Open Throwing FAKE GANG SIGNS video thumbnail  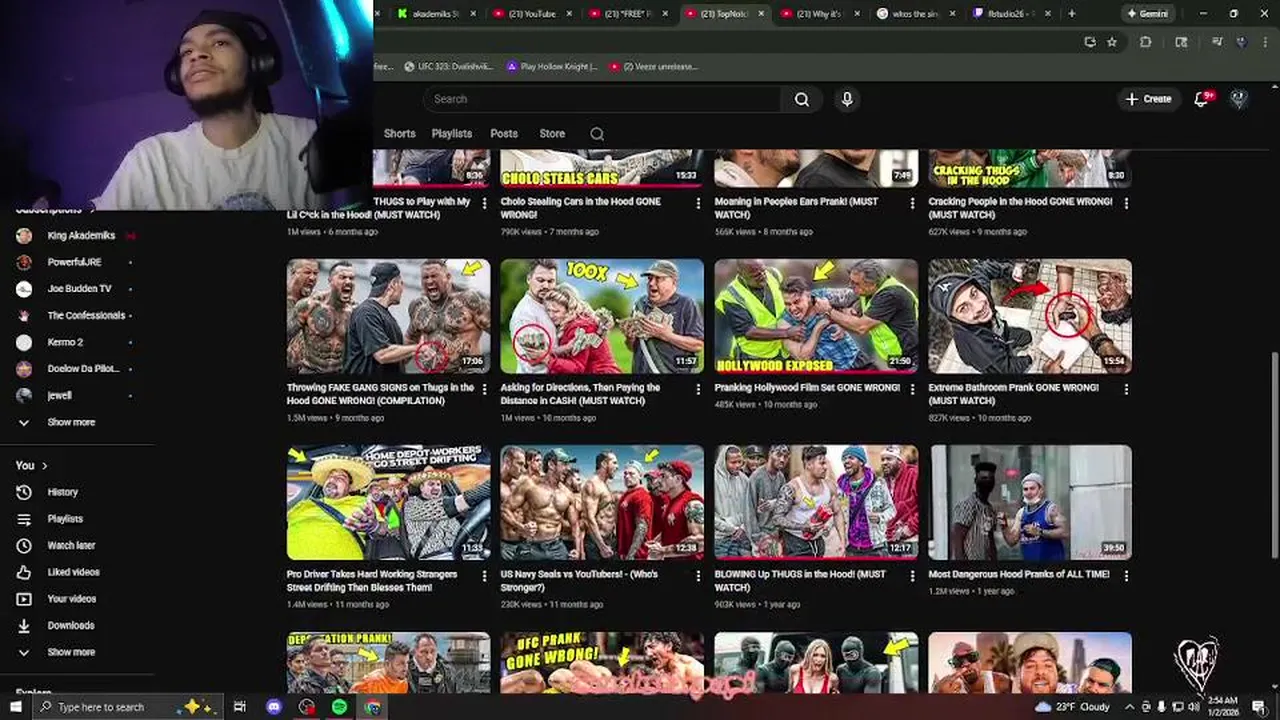388,316
